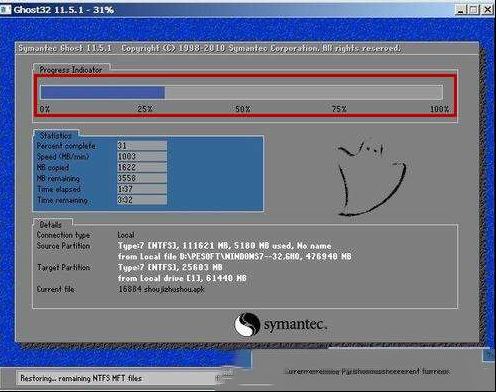
Task: Click the 'Restoring... remaining NTFS MFT files' status
Action: tap(81, 378)
